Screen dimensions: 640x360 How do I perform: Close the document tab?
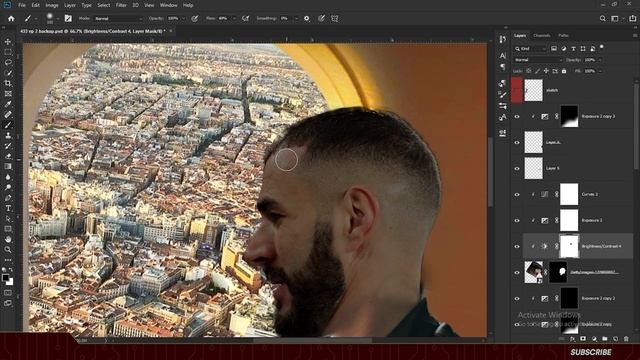171,31
